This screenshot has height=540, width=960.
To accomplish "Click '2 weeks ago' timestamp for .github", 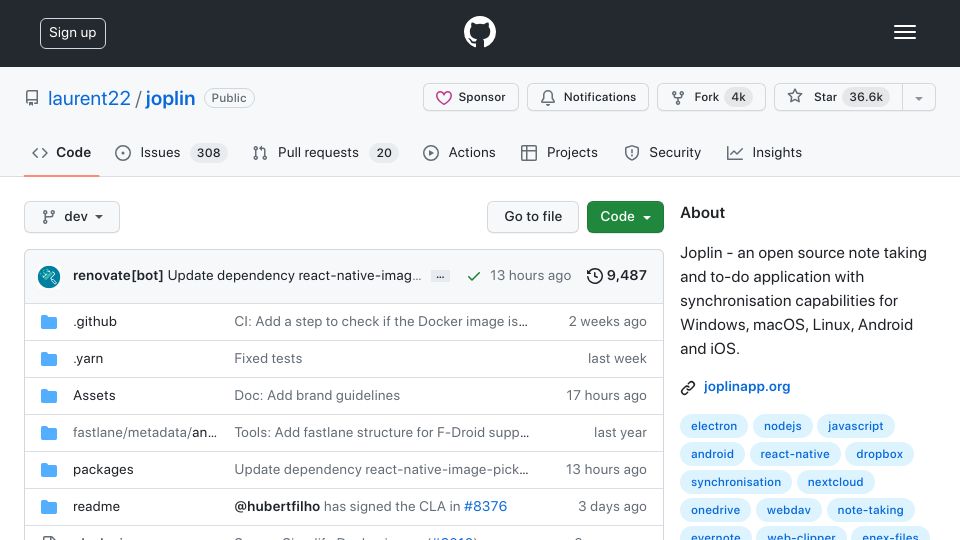I will [607, 321].
